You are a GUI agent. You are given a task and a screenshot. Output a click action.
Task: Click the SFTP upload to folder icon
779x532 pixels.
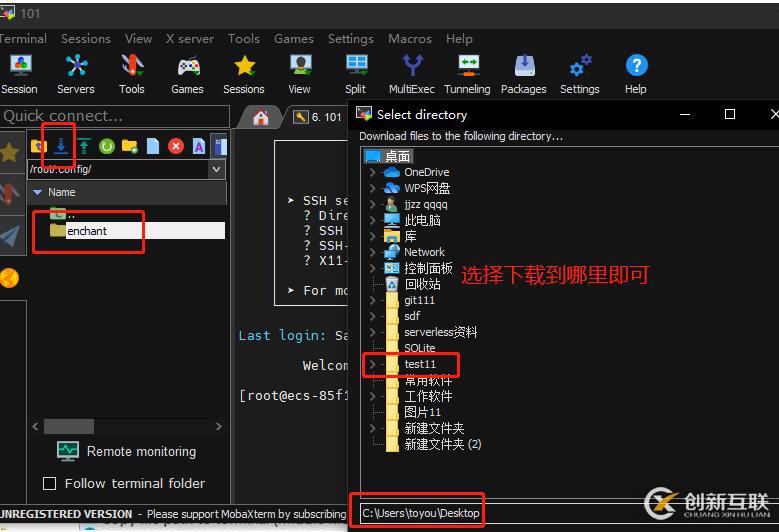[84, 146]
